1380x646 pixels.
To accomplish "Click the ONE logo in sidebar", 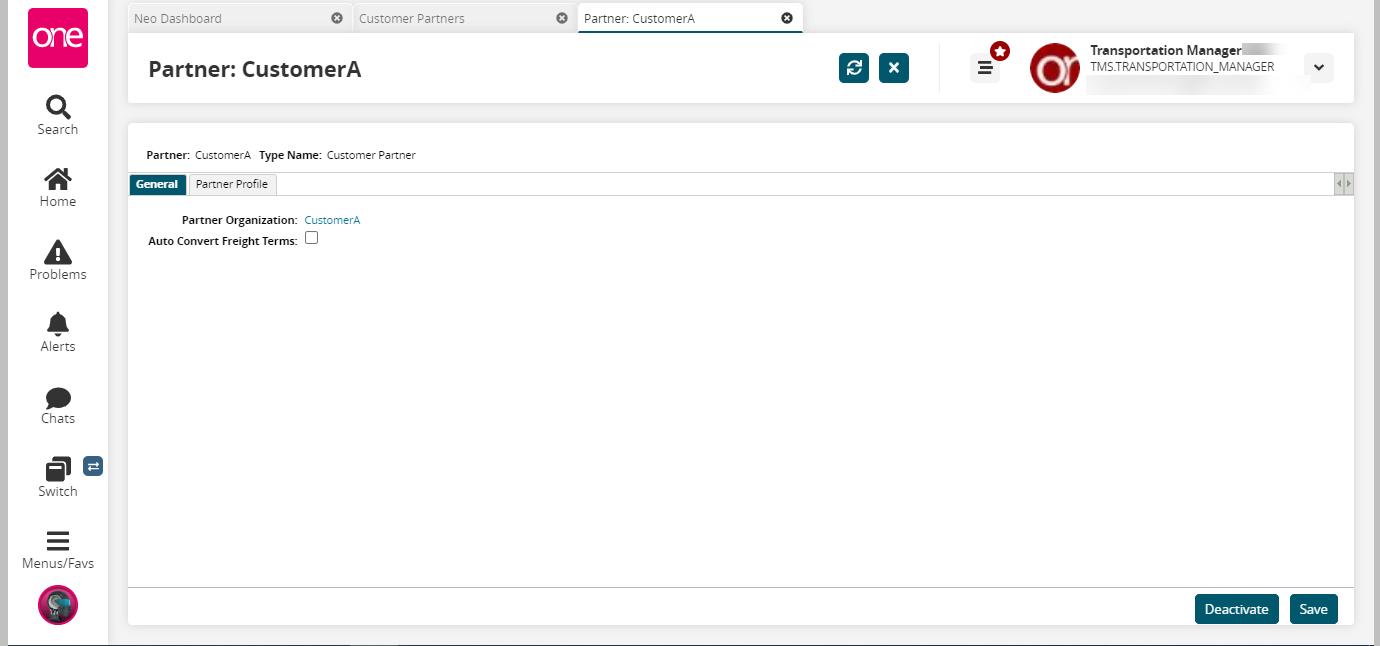I will pos(58,38).
